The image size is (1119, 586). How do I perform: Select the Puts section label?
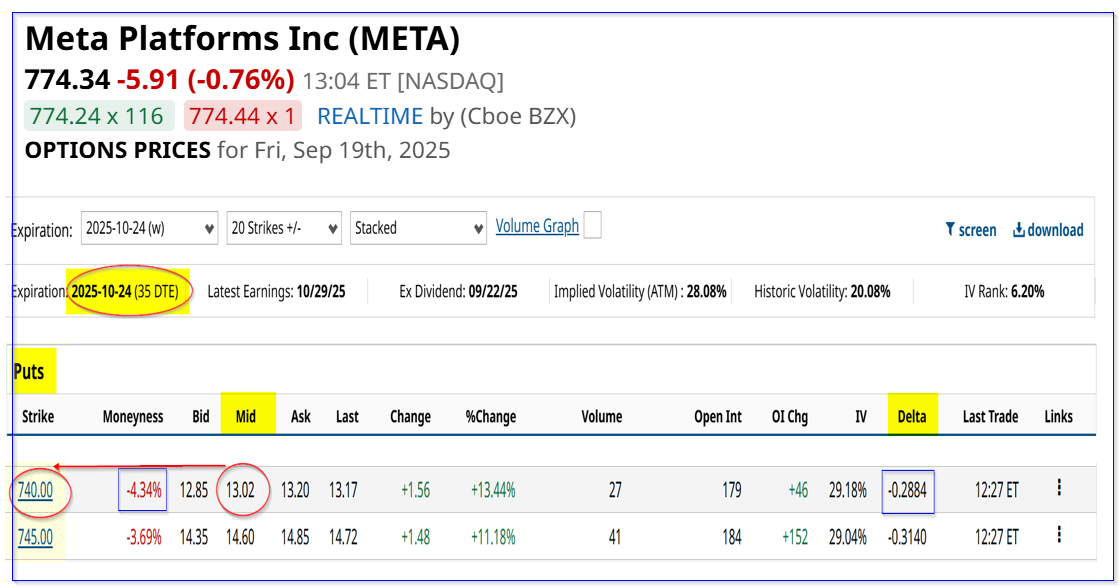pyautogui.click(x=29, y=372)
